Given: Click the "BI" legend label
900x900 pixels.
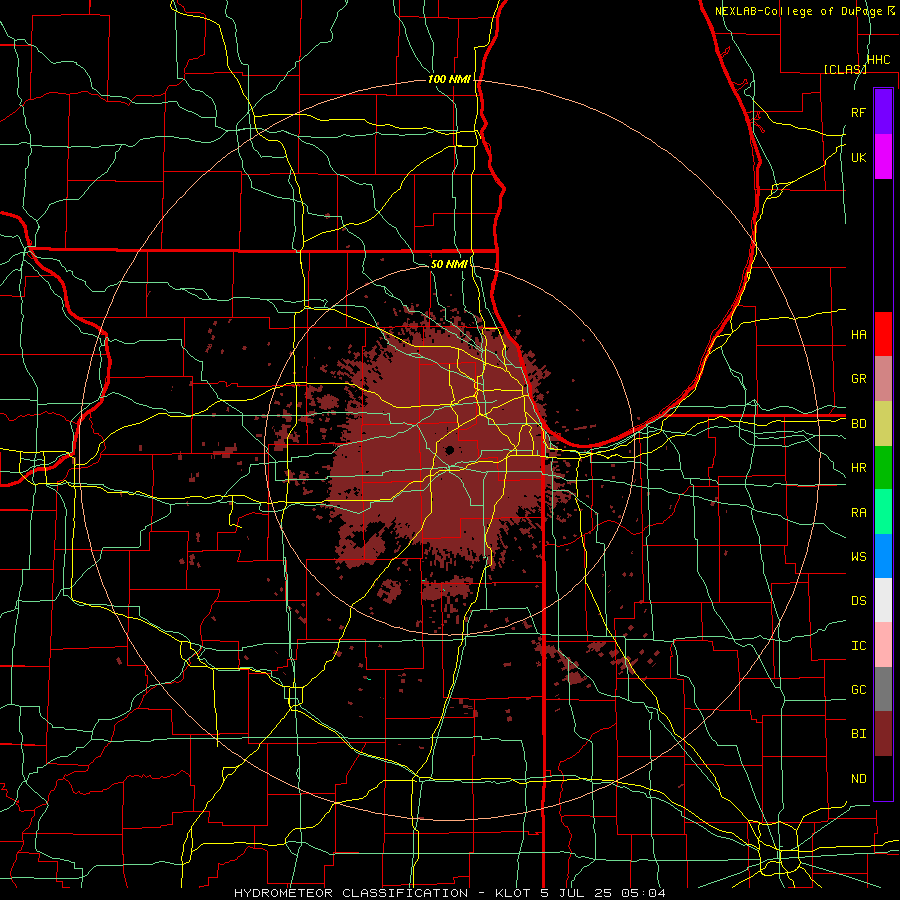Looking at the screenshot, I should click(859, 734).
